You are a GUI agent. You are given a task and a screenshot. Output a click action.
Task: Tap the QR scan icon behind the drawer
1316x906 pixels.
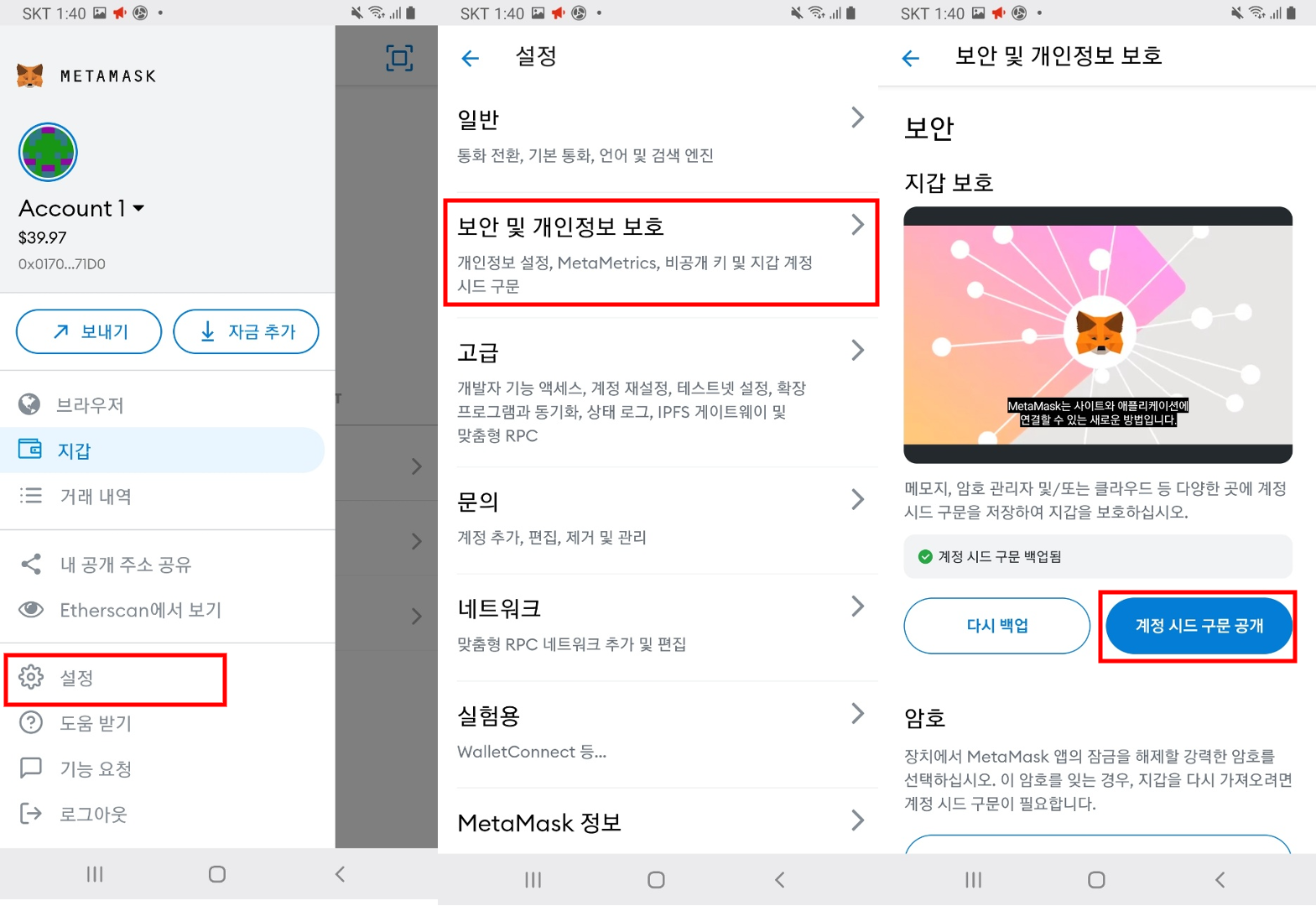click(399, 58)
